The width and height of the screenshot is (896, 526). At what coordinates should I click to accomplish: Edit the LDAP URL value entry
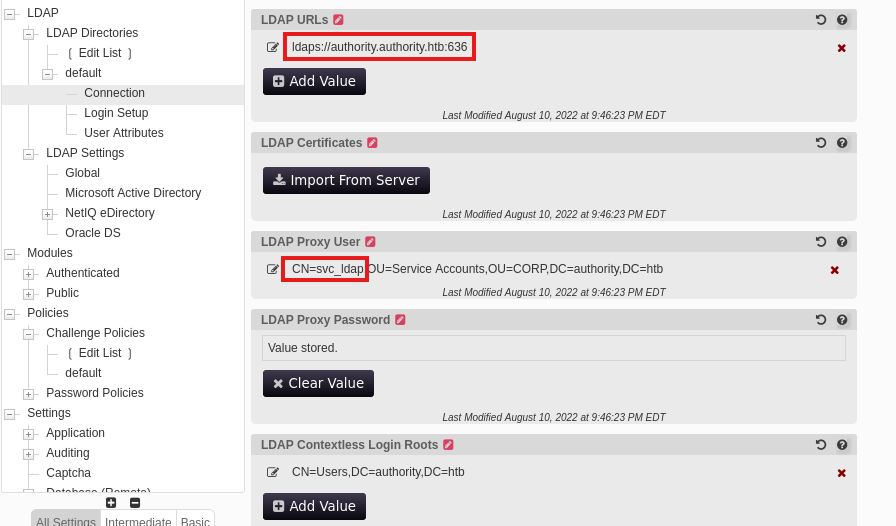(273, 47)
